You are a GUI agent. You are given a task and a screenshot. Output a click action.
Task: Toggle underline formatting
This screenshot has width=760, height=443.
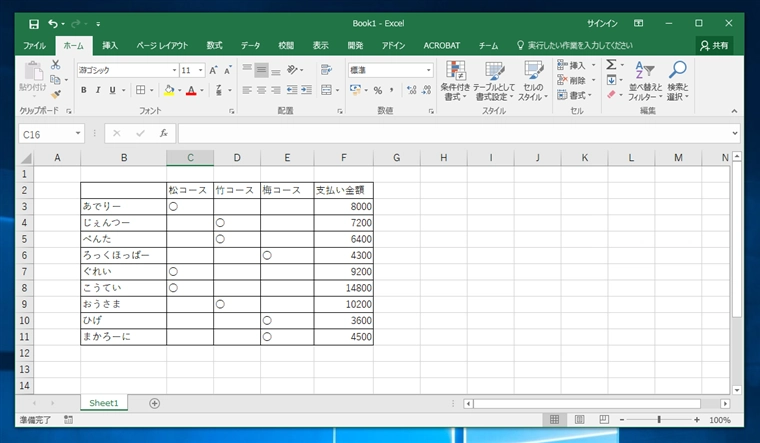(x=112, y=90)
